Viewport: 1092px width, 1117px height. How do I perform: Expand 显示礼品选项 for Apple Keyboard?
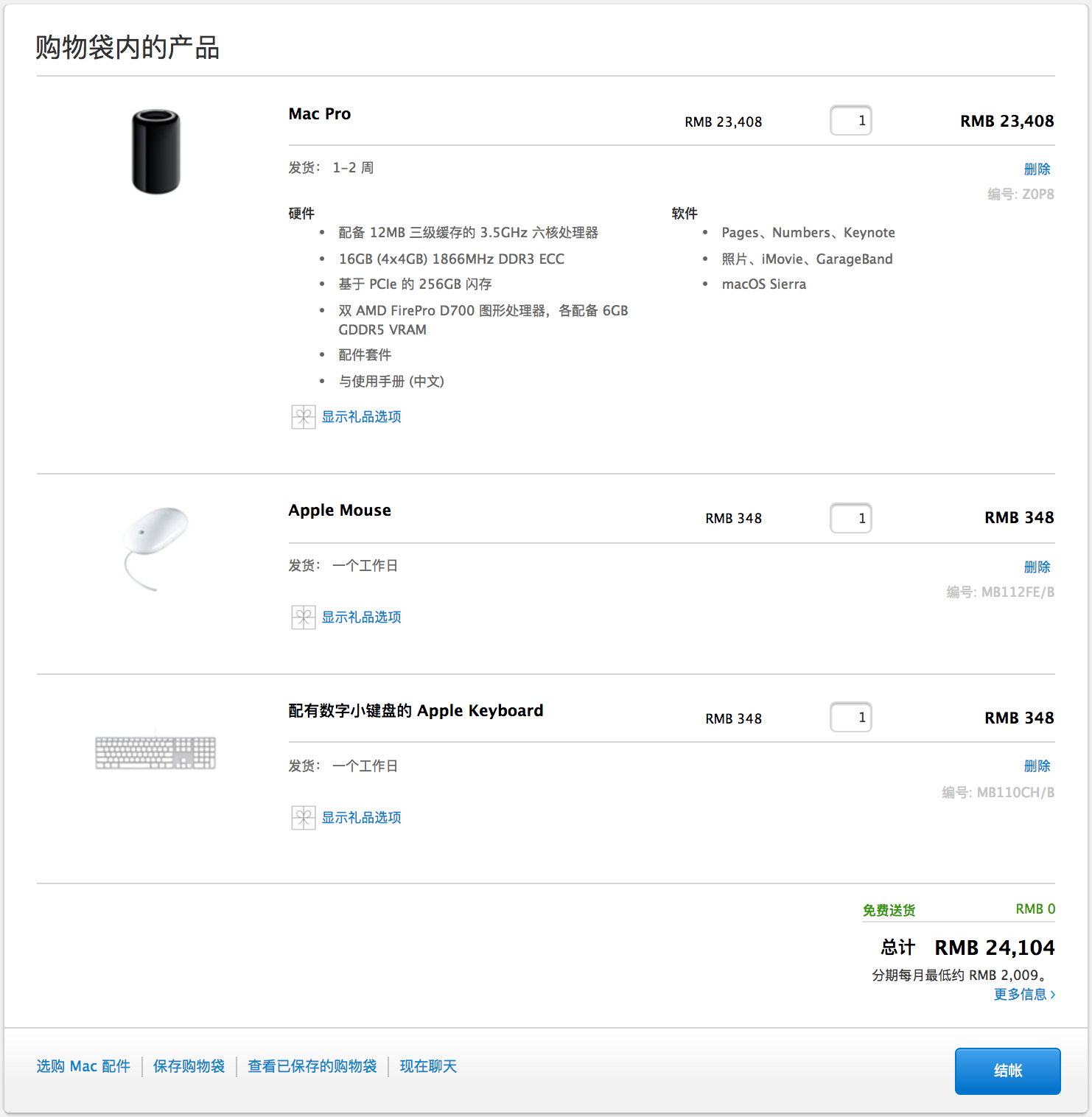coord(361,818)
